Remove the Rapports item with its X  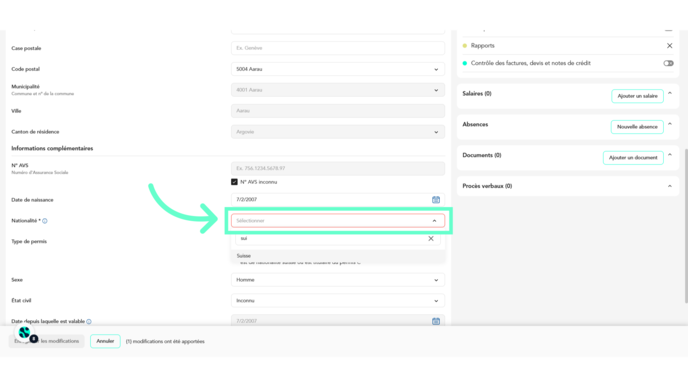click(670, 46)
